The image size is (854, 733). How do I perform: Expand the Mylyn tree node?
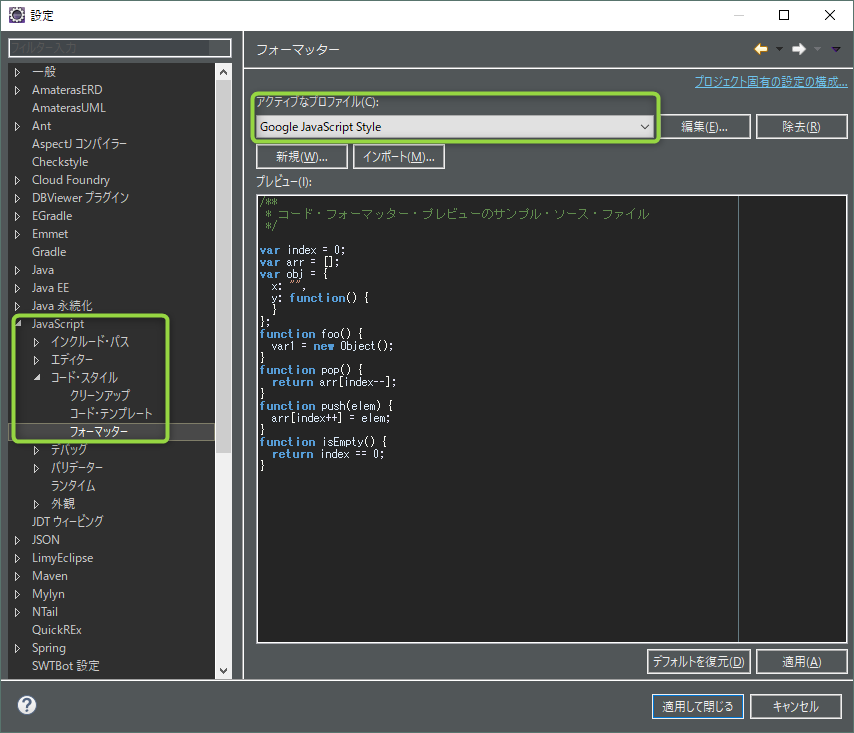pos(17,594)
